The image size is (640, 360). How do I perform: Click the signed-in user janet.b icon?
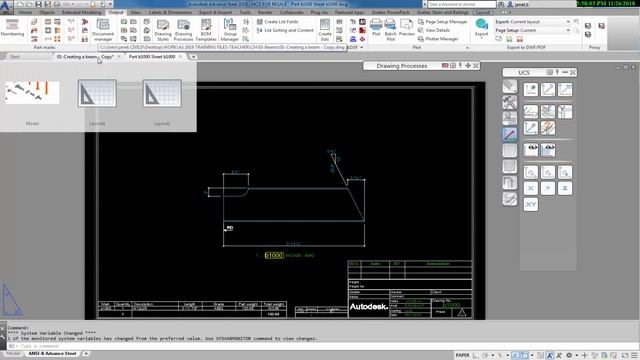point(510,4)
